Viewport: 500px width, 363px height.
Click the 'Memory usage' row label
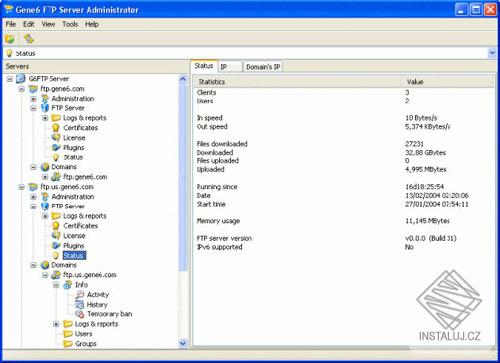pos(218,221)
